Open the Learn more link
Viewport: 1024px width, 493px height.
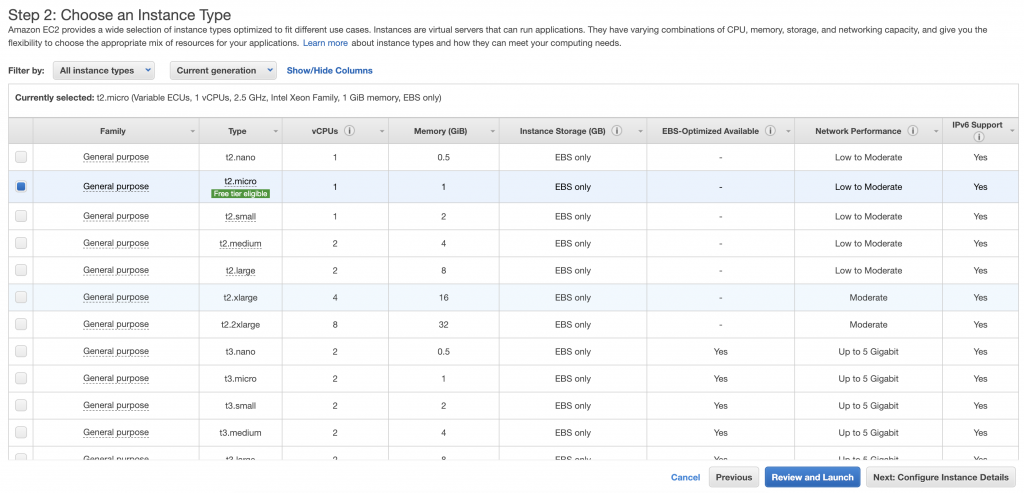pyautogui.click(x=325, y=43)
